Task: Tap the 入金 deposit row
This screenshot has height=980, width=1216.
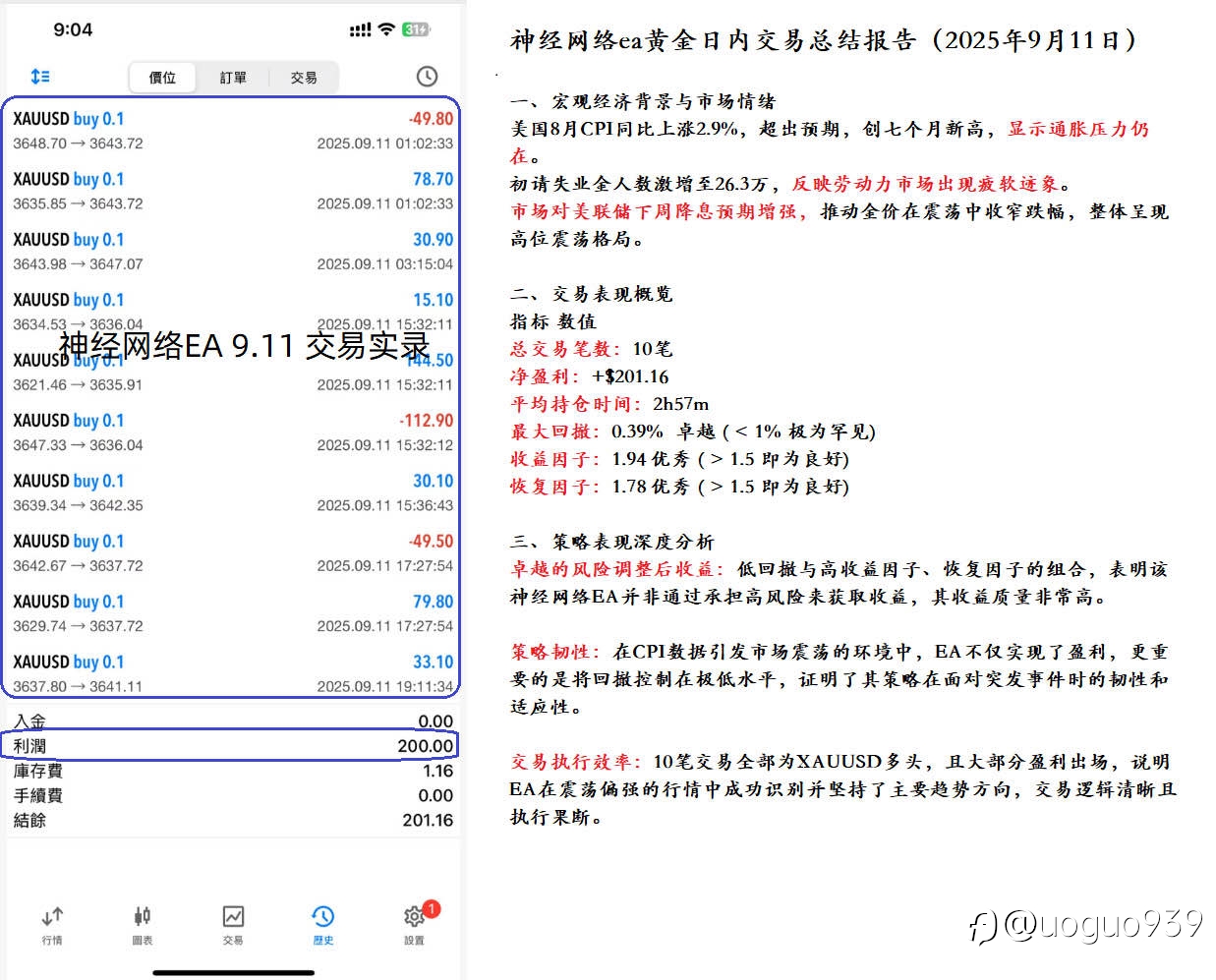Action: coord(233,721)
